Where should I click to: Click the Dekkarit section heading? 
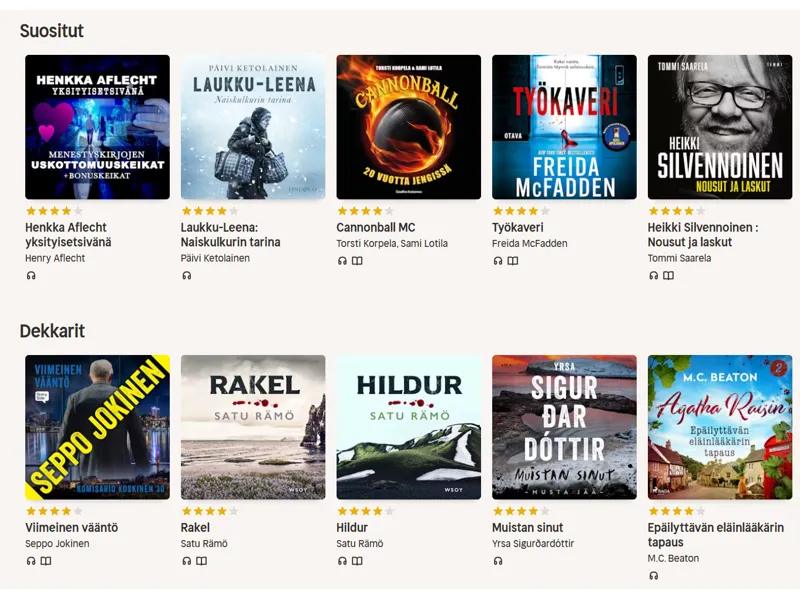pyautogui.click(x=52, y=331)
